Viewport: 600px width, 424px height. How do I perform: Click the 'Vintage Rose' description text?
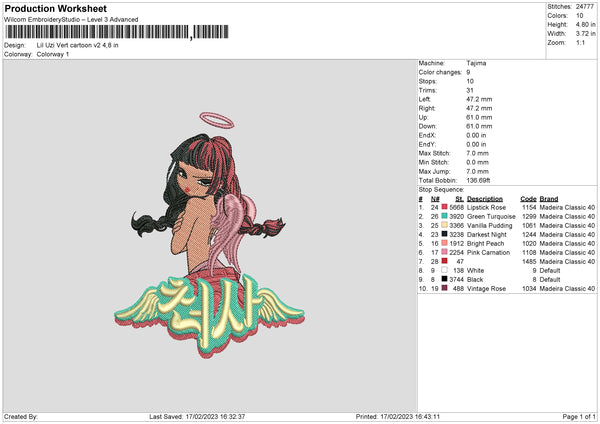point(486,289)
